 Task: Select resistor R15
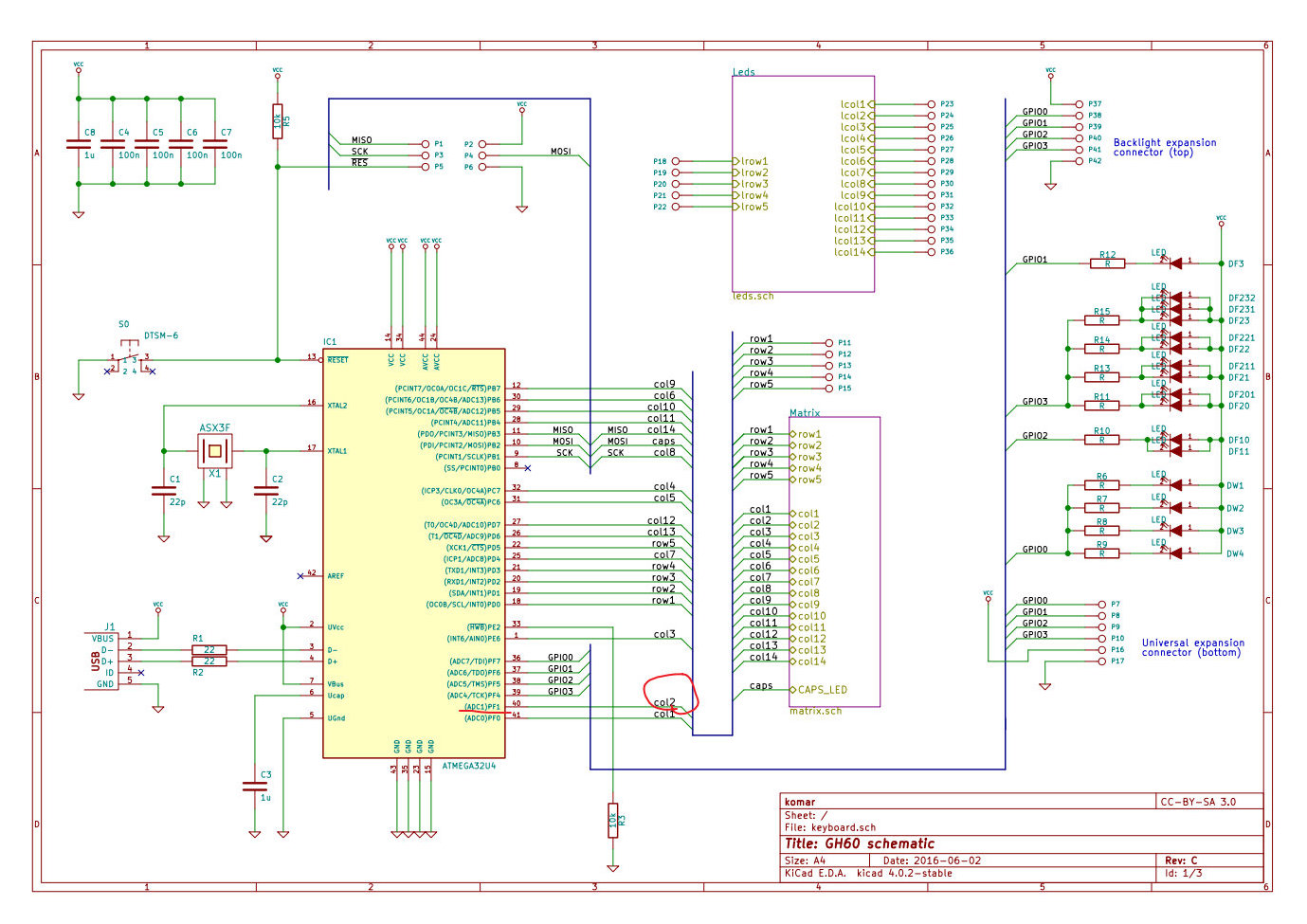pos(1101,318)
